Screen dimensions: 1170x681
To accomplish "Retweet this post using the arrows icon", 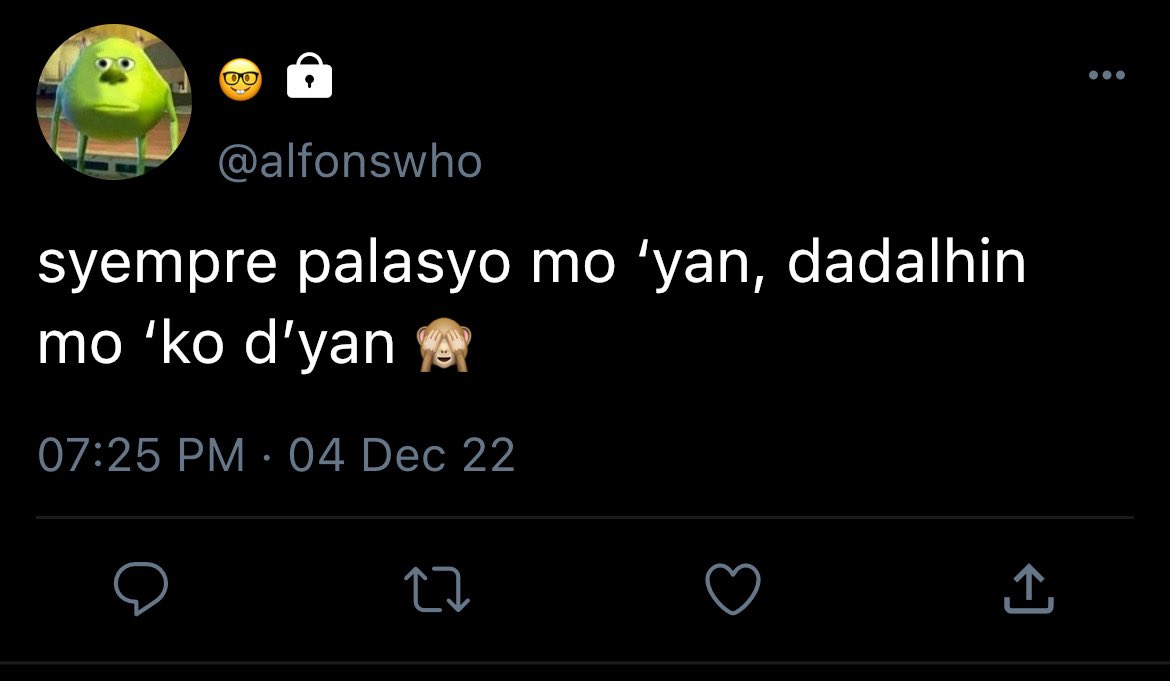I will (437, 589).
